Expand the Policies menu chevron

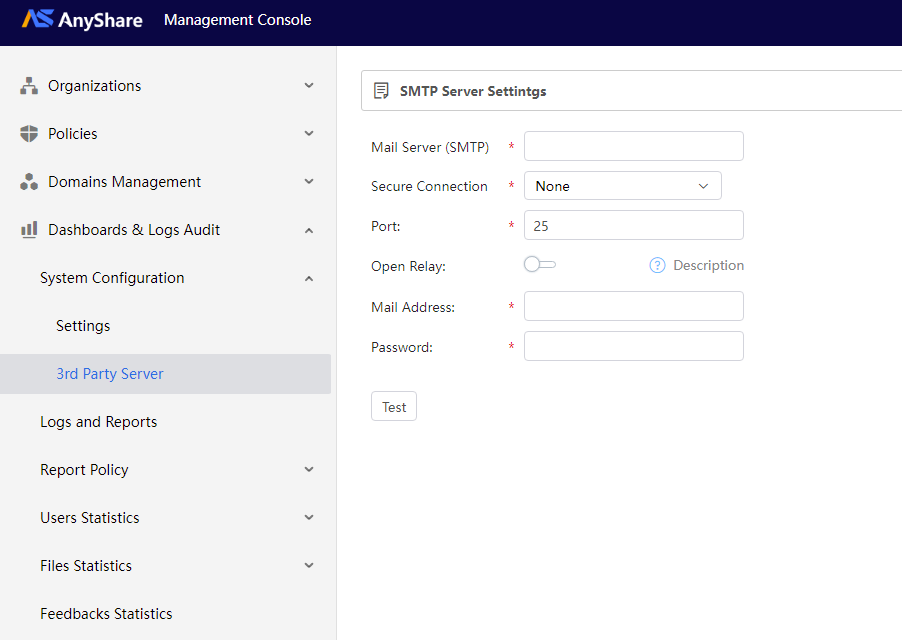(x=309, y=133)
